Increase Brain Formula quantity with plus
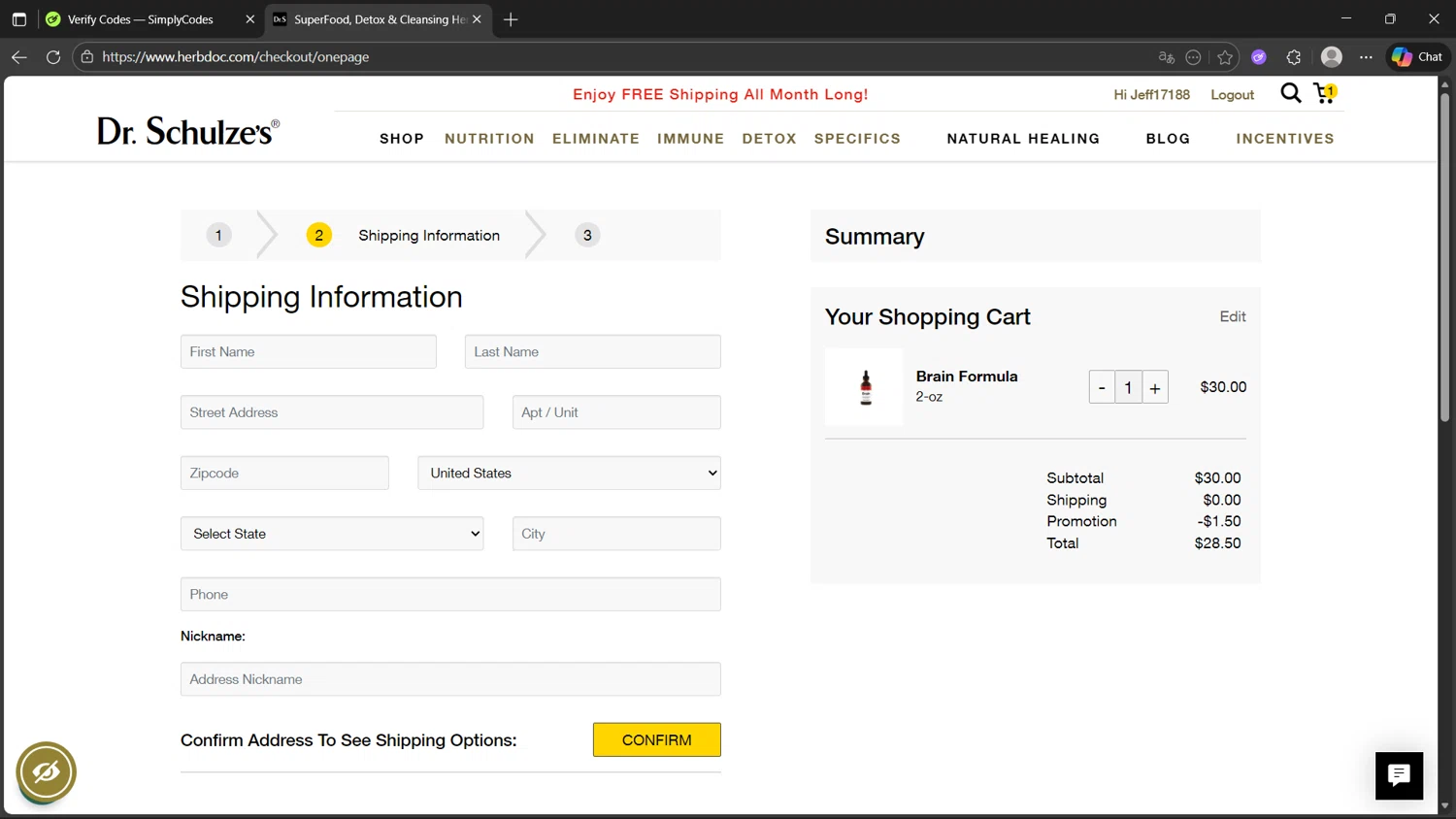 pos(1155,388)
